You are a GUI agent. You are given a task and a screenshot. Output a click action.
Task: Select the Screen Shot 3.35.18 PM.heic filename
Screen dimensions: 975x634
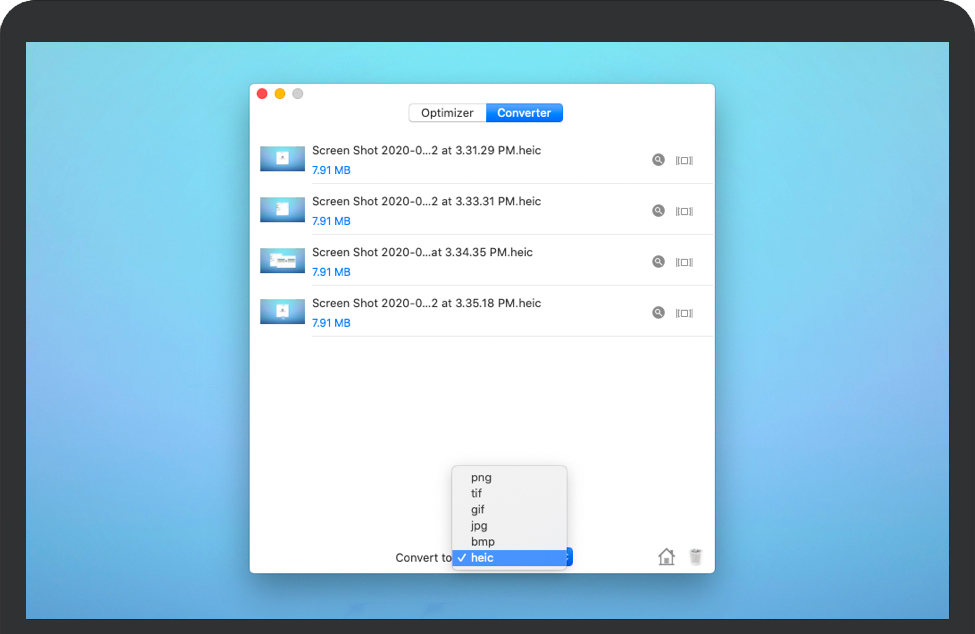[426, 303]
